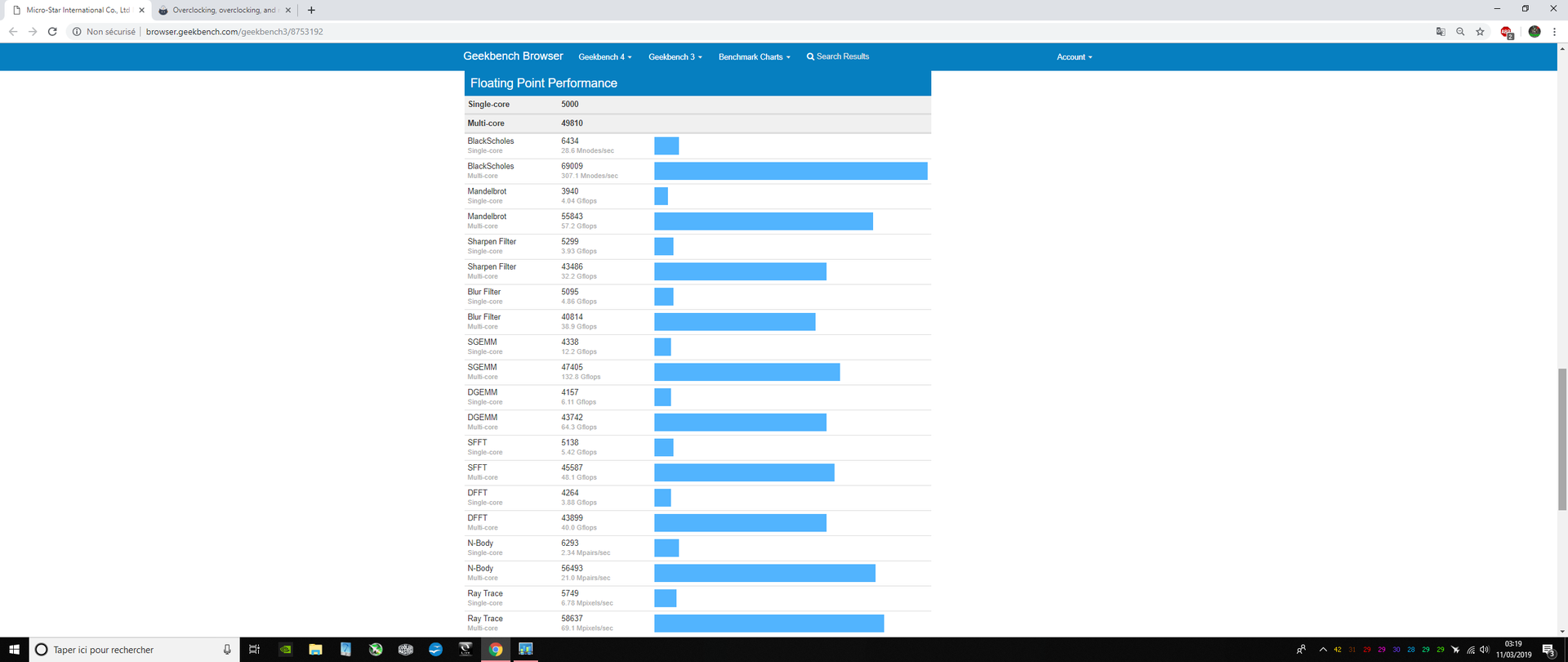Show hidden system tray icons
The height and width of the screenshot is (662, 1568).
pyautogui.click(x=1323, y=650)
